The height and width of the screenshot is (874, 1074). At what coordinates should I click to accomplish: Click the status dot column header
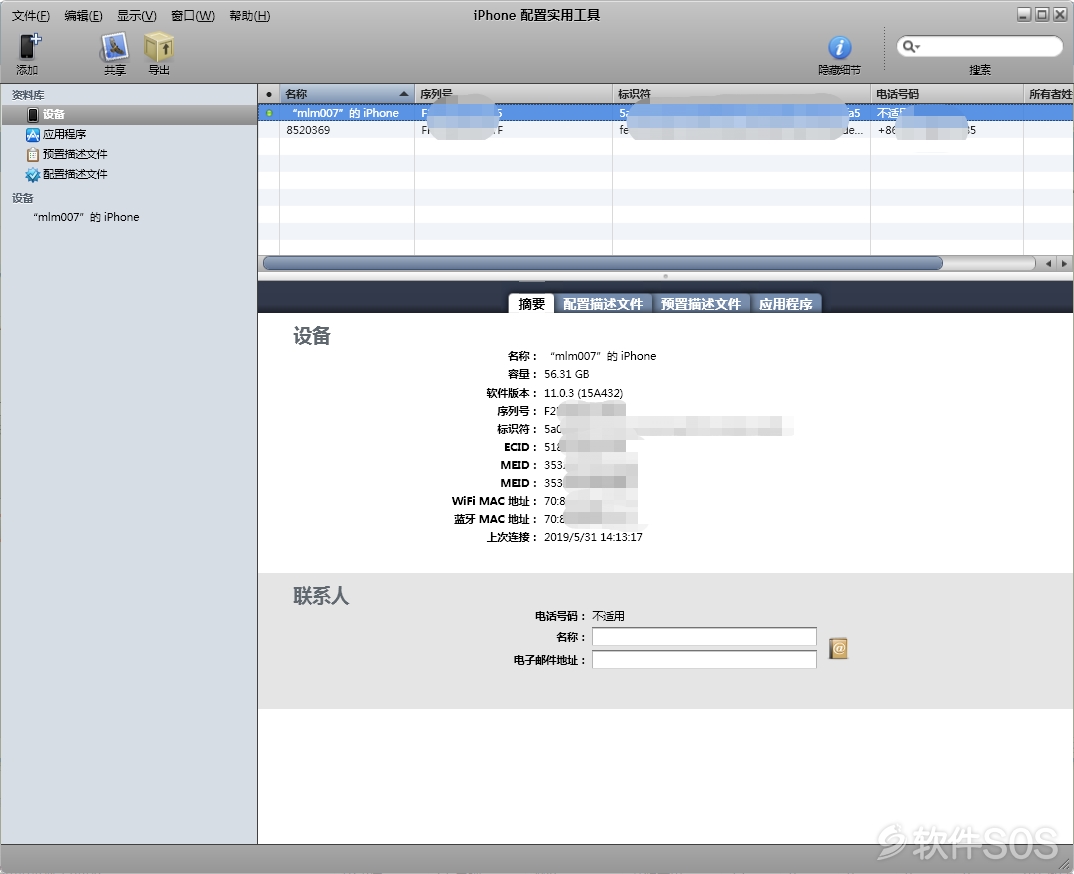coord(268,94)
